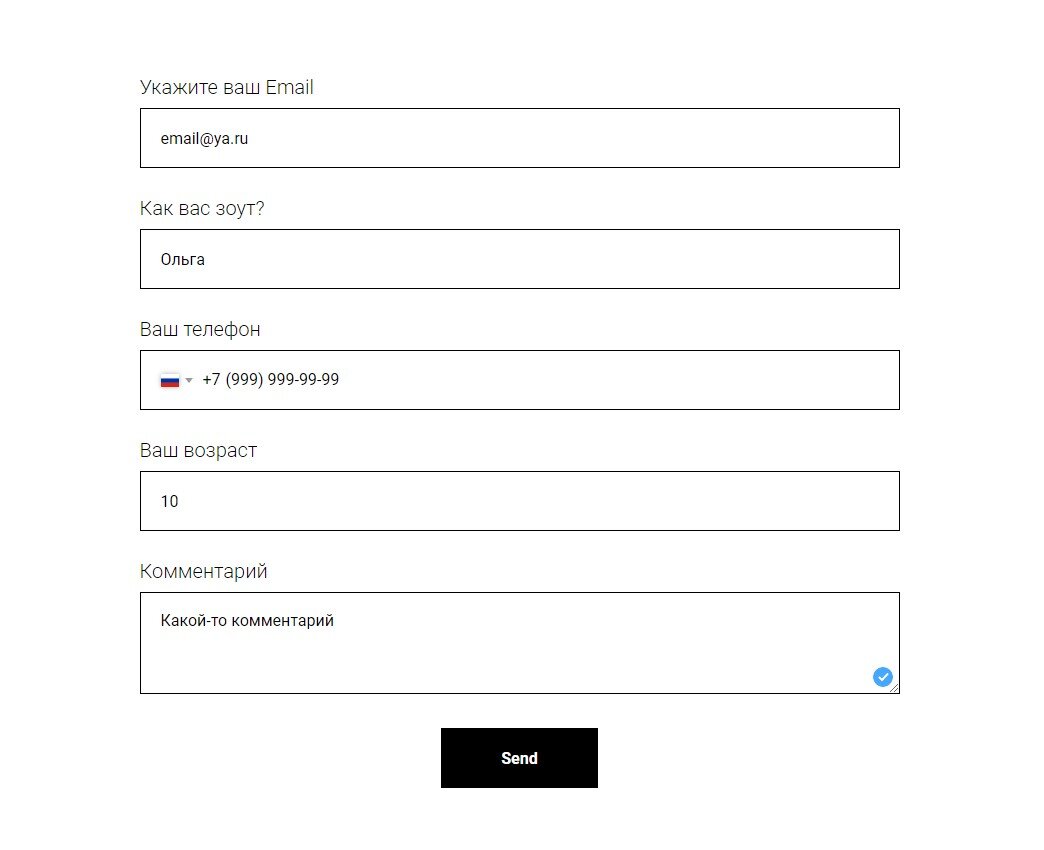Click the 'Комментарий' label

click(x=203, y=572)
